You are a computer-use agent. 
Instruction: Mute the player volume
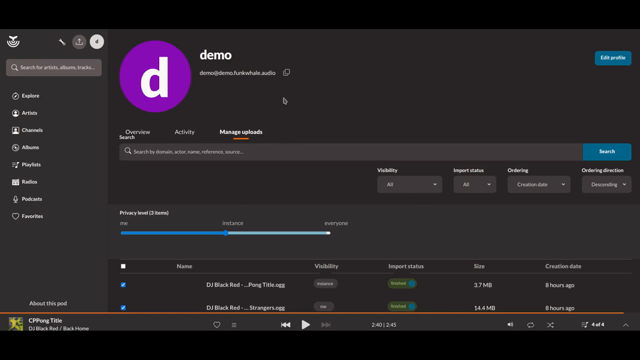click(510, 325)
